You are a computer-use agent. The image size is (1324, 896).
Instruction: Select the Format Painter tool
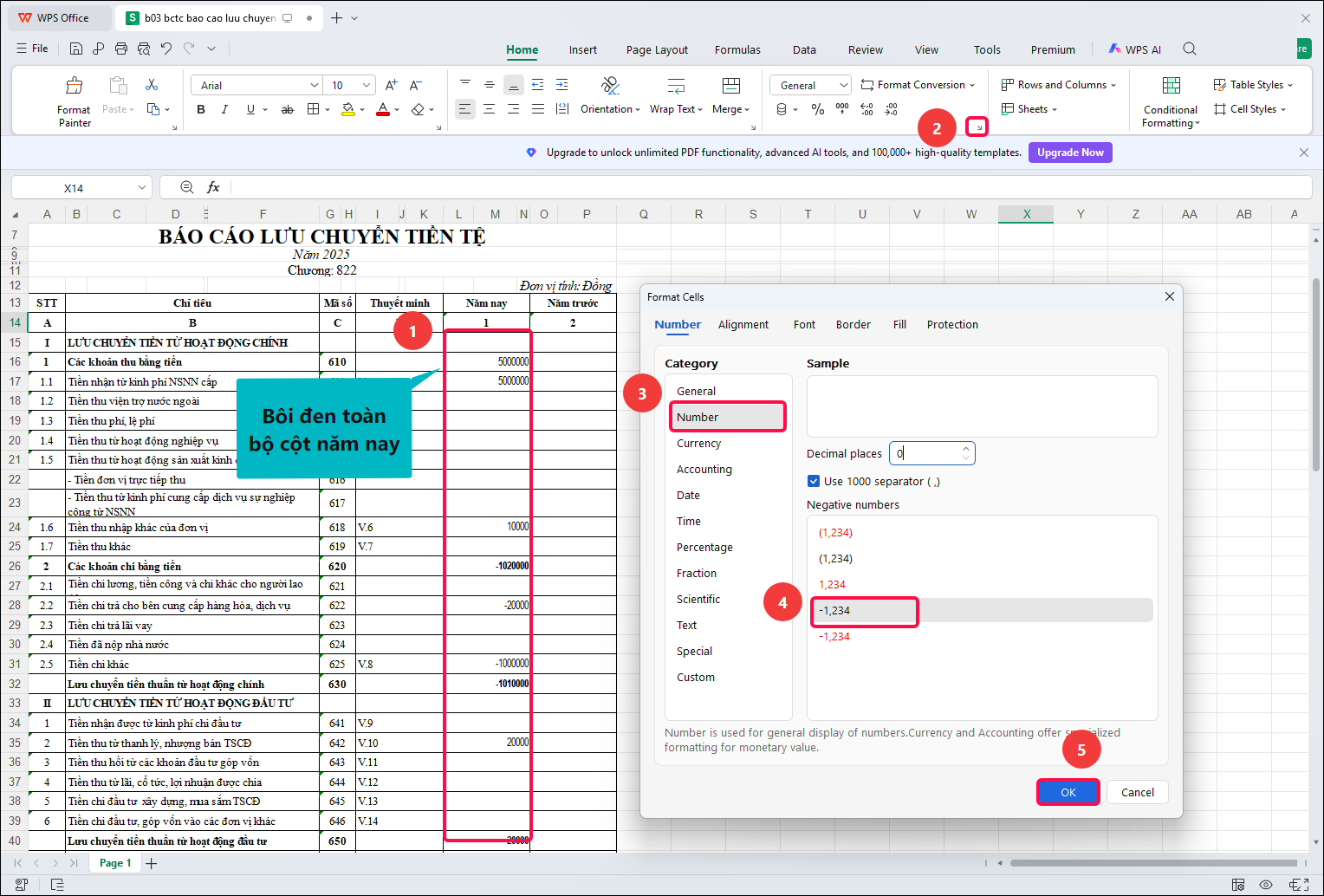74,101
